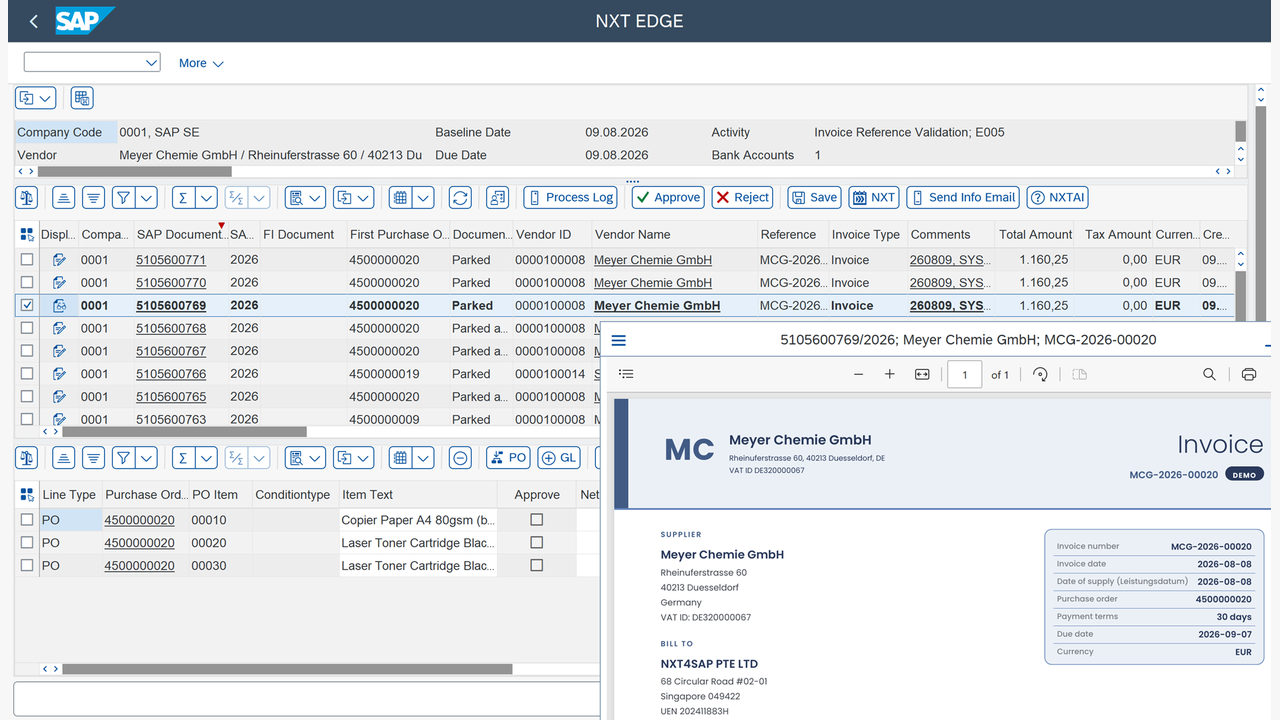Click the Total Amount column header
Screen dimensions: 1280x720
click(1035, 235)
